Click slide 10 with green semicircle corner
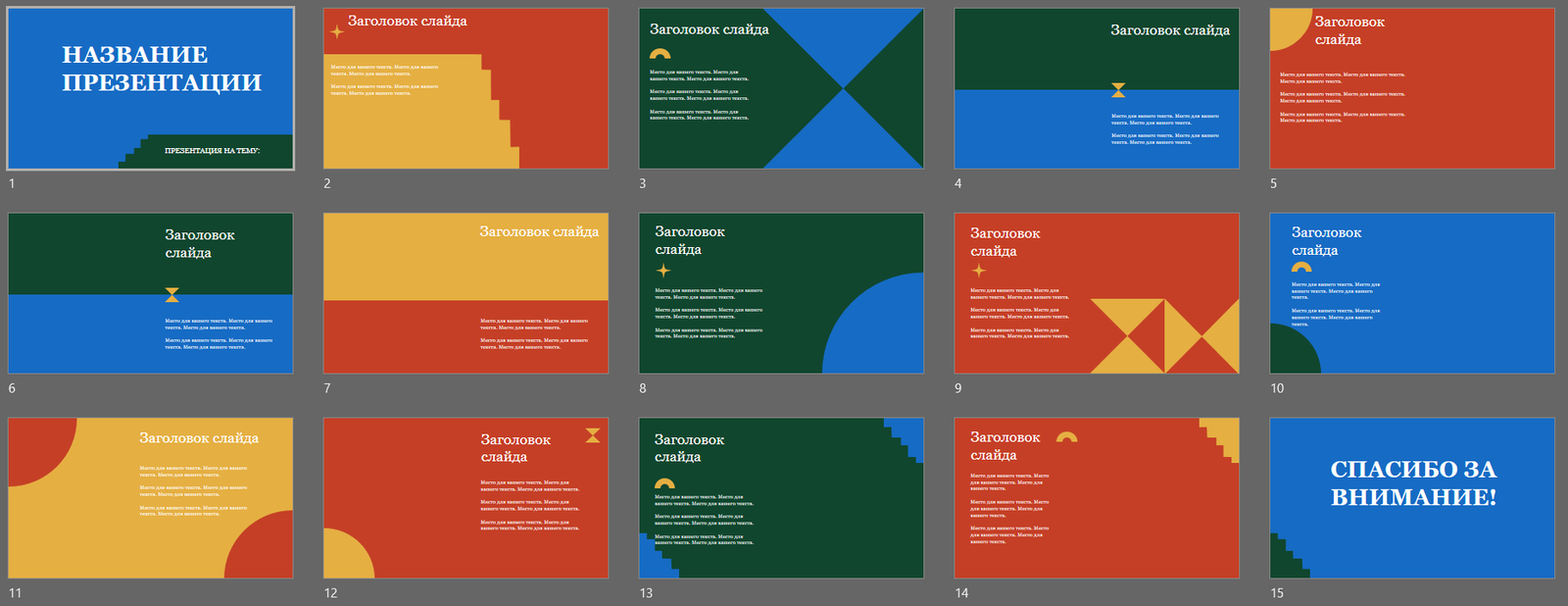The height and width of the screenshot is (606, 1568). pos(1411,293)
